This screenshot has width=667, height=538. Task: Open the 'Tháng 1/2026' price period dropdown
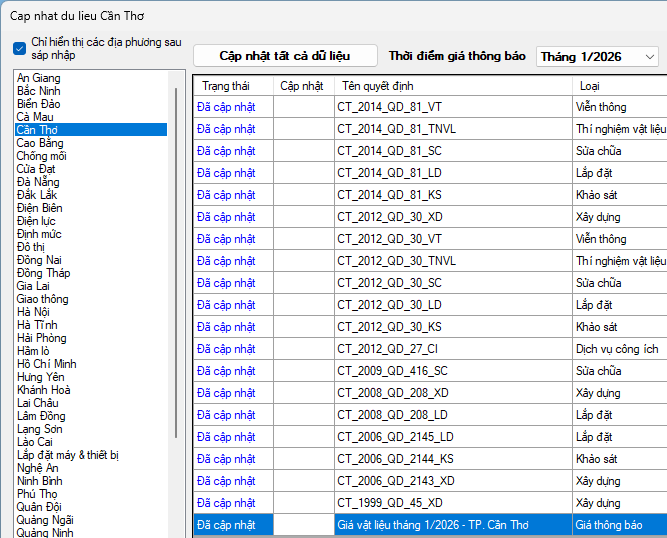pyautogui.click(x=597, y=57)
